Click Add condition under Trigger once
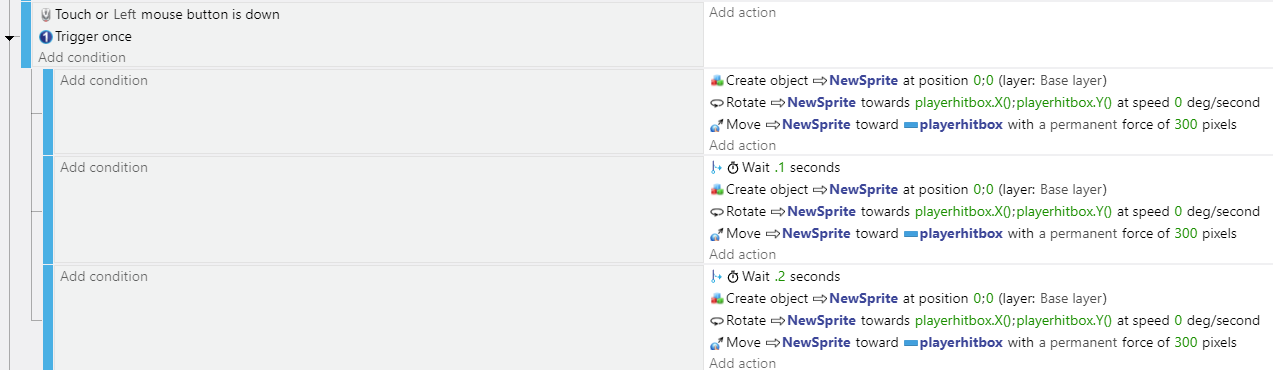 [x=82, y=58]
